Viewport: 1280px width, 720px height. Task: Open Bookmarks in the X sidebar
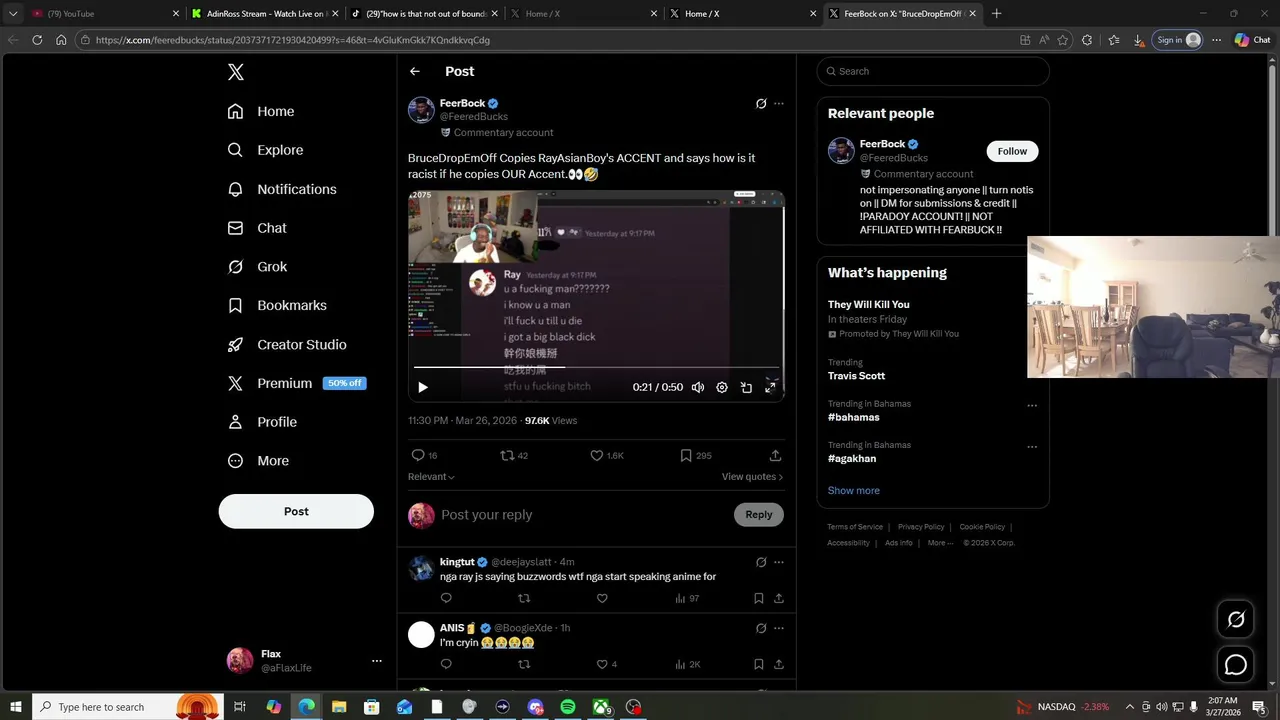coord(277,305)
